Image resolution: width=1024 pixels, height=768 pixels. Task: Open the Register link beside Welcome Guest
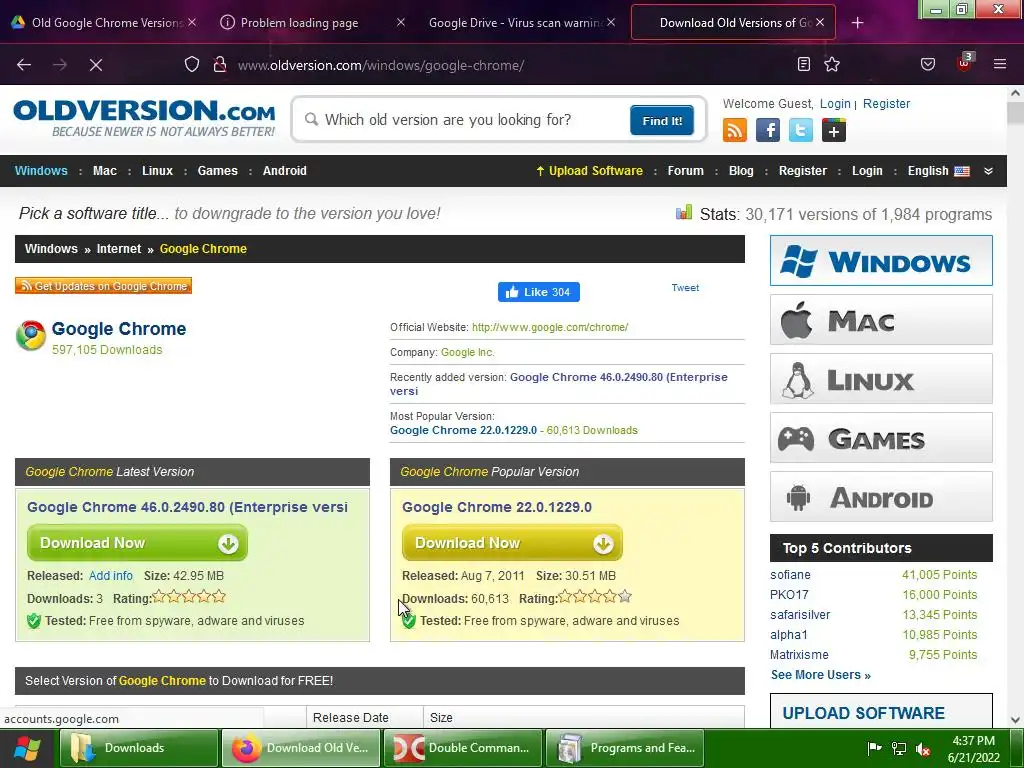pyautogui.click(x=886, y=104)
